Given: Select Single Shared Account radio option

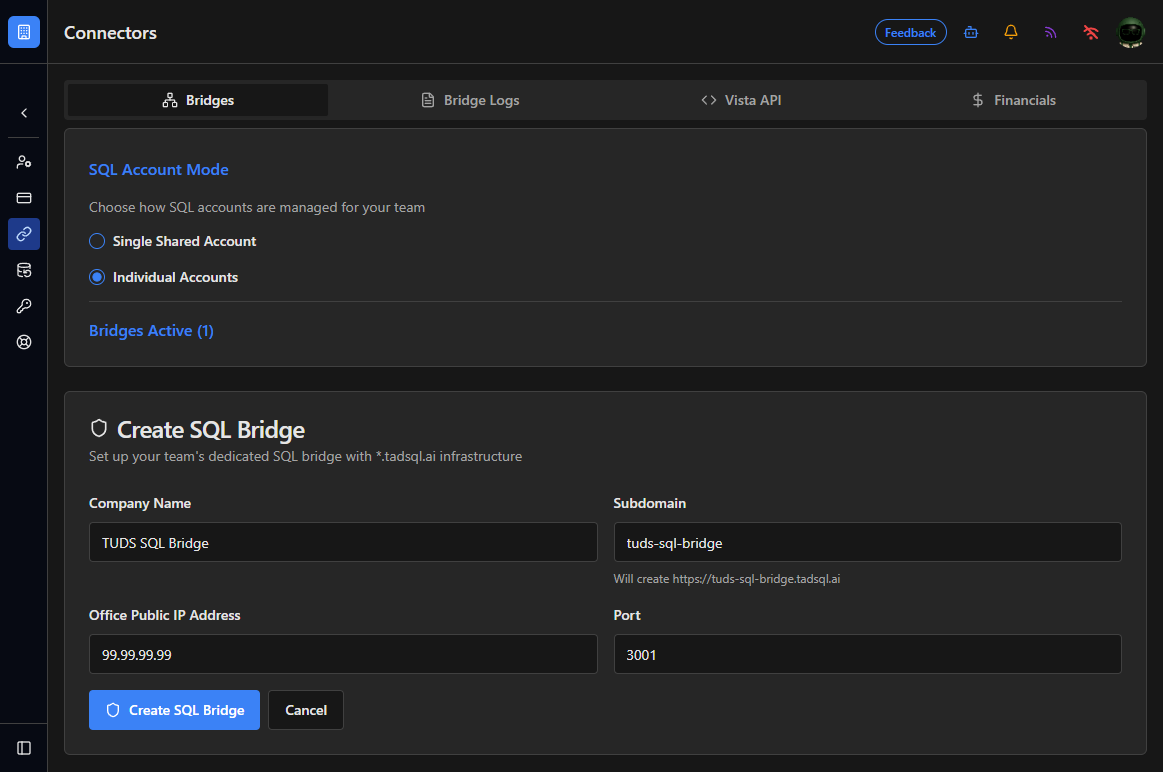Looking at the screenshot, I should click(x=97, y=241).
